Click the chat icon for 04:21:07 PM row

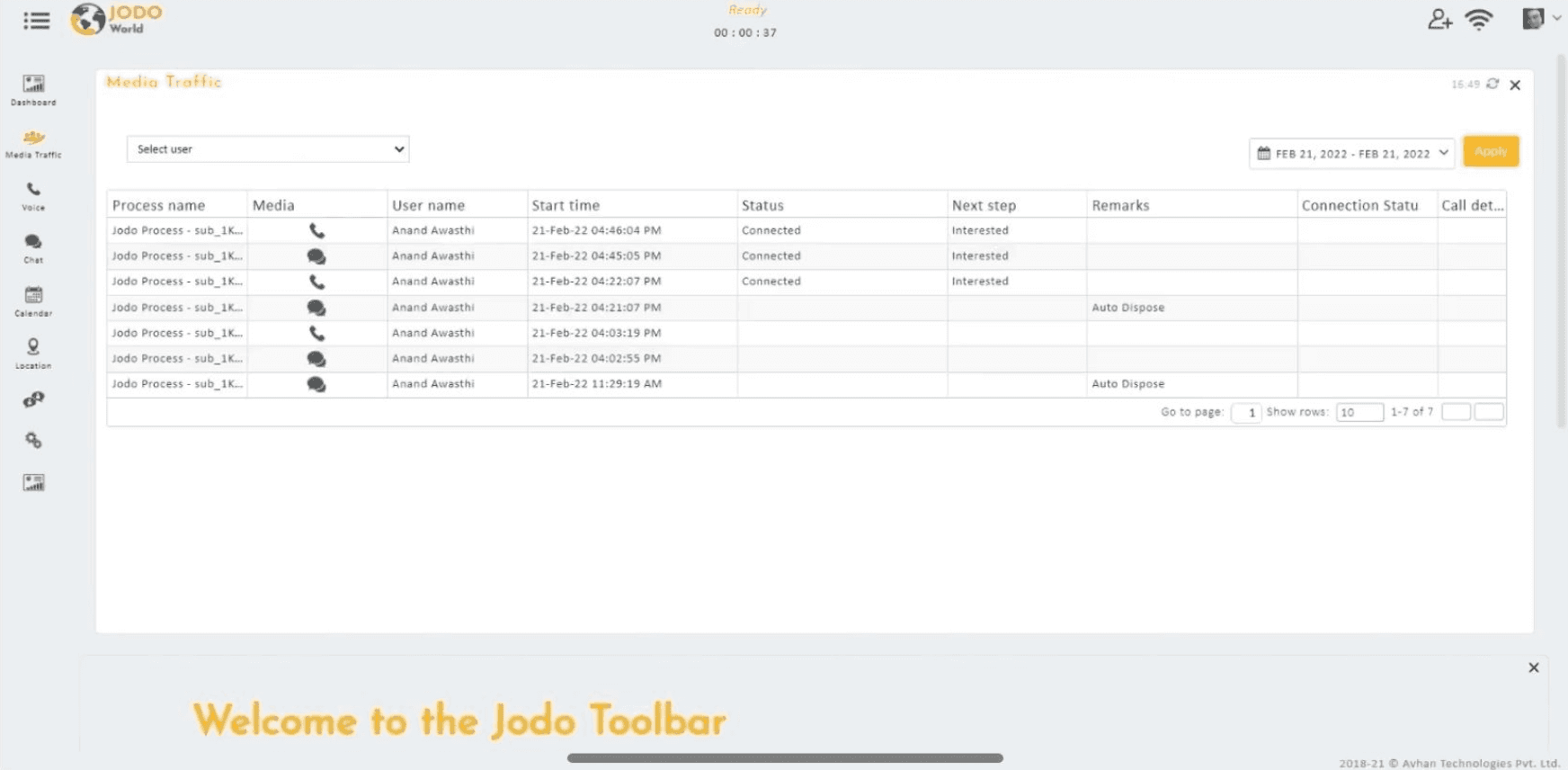tap(316, 308)
